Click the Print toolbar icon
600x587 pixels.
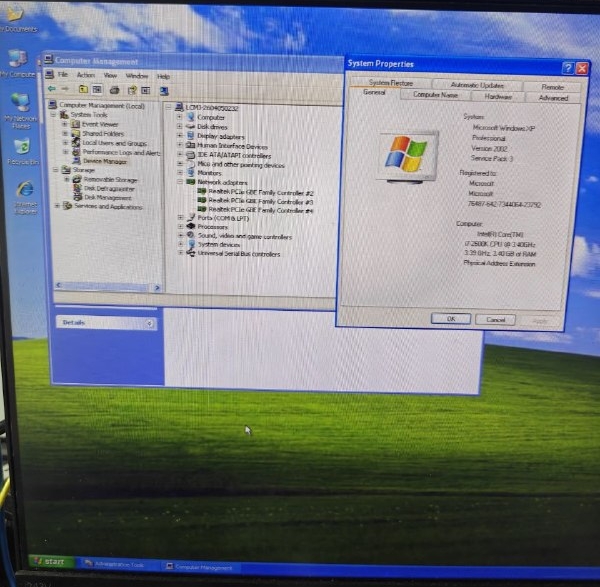tap(114, 90)
